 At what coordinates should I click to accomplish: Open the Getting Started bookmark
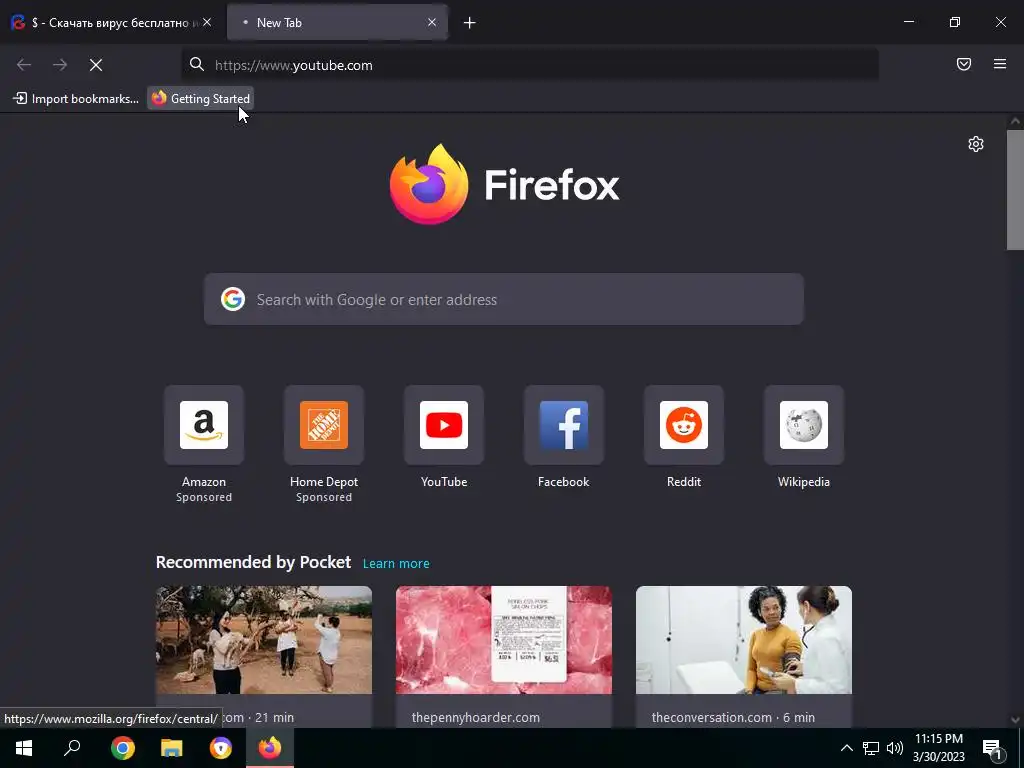click(200, 99)
